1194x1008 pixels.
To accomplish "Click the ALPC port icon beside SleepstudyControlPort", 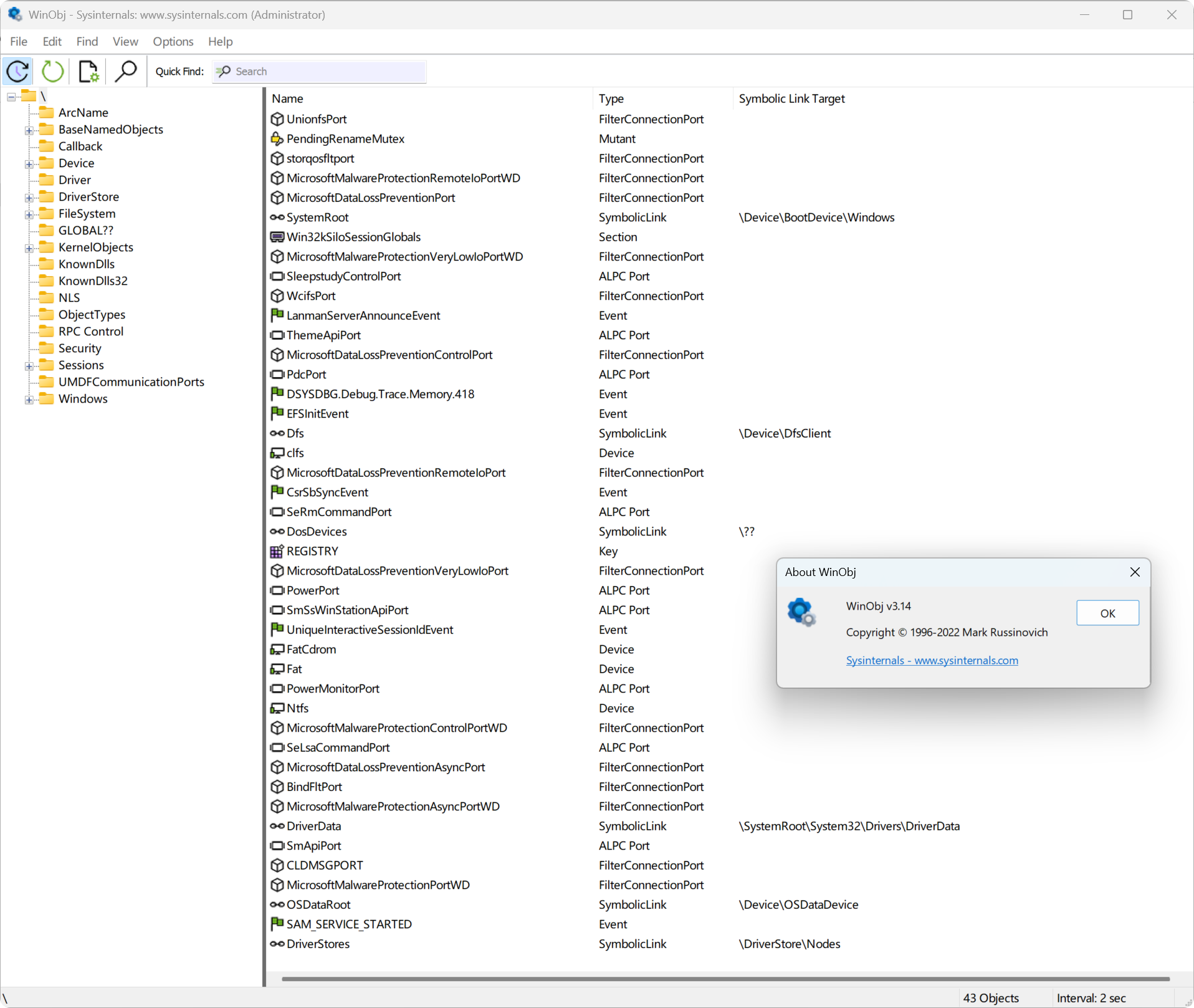I will pos(277,276).
